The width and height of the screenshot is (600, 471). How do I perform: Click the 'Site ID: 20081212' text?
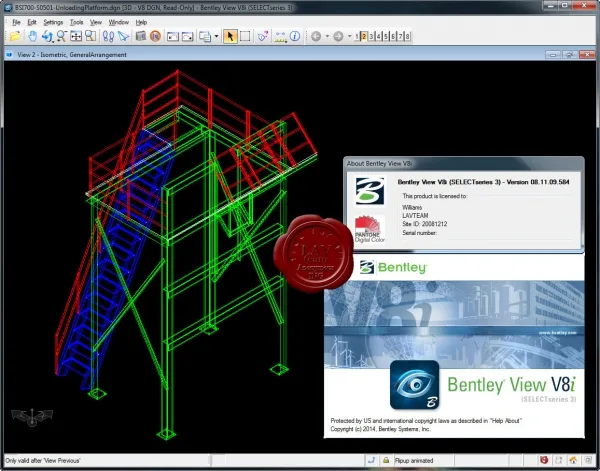[424, 224]
